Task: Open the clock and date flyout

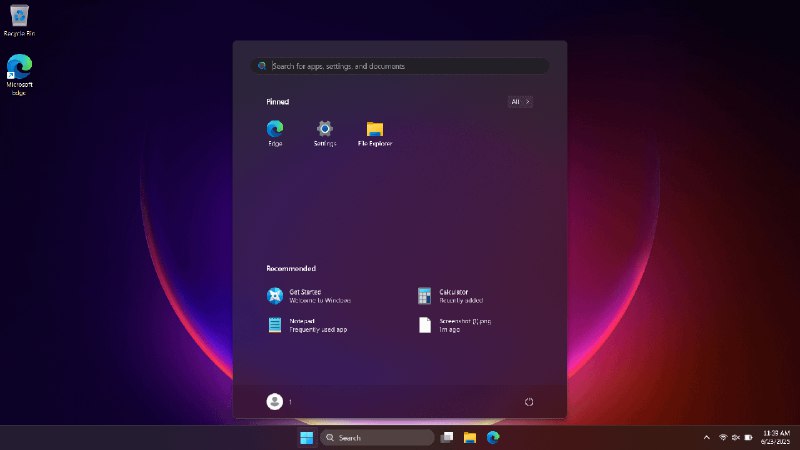Action: click(776, 438)
